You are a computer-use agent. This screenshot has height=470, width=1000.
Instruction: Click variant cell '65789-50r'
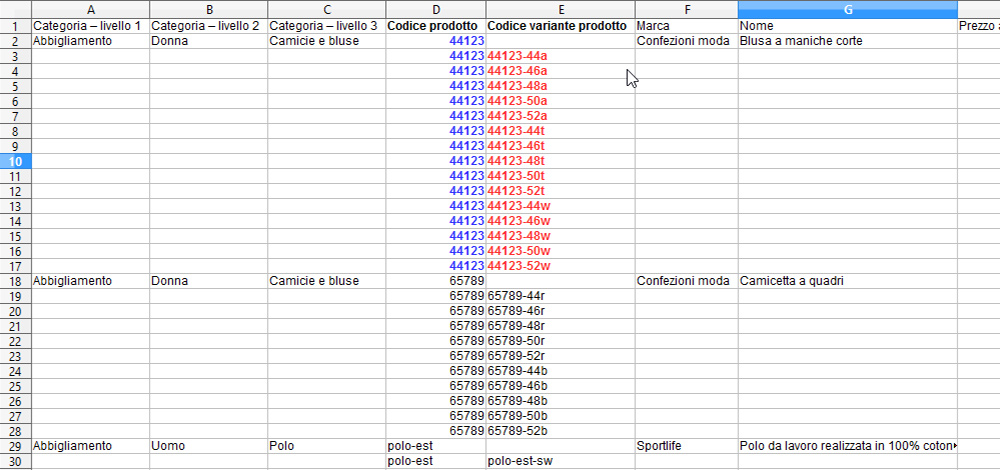click(560, 341)
